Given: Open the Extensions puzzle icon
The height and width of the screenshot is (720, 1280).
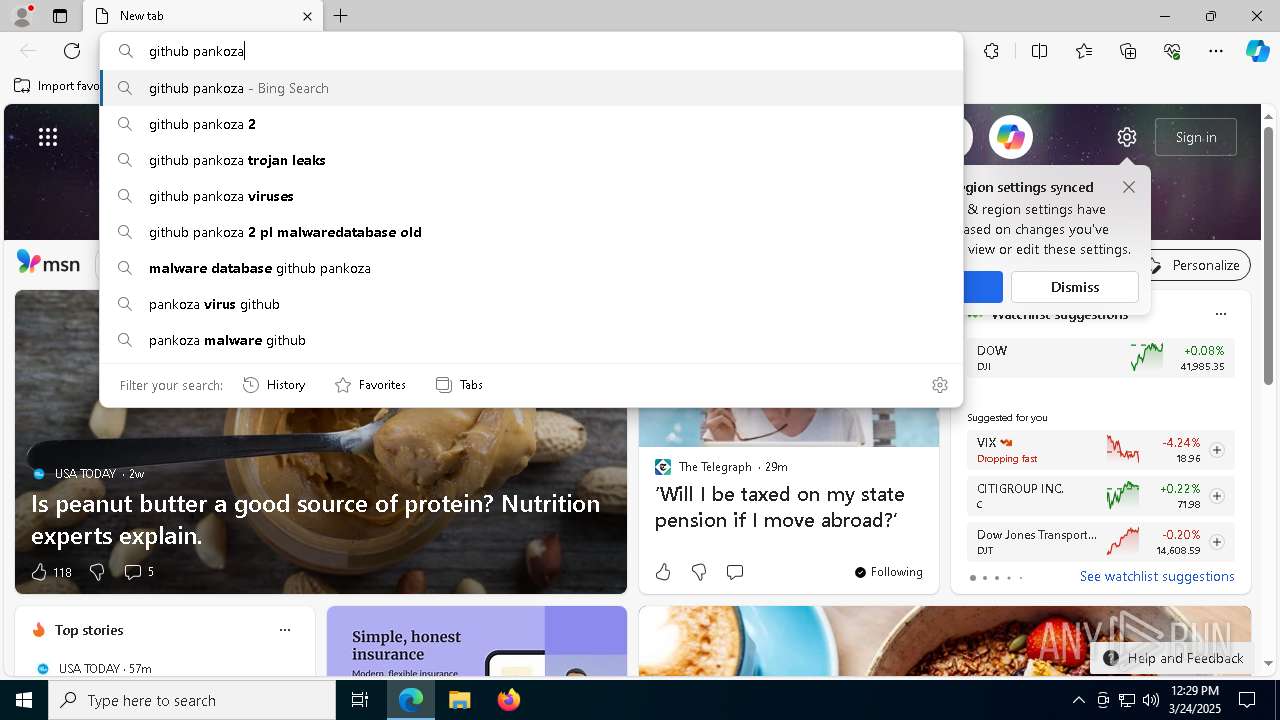Looking at the screenshot, I should tap(991, 51).
